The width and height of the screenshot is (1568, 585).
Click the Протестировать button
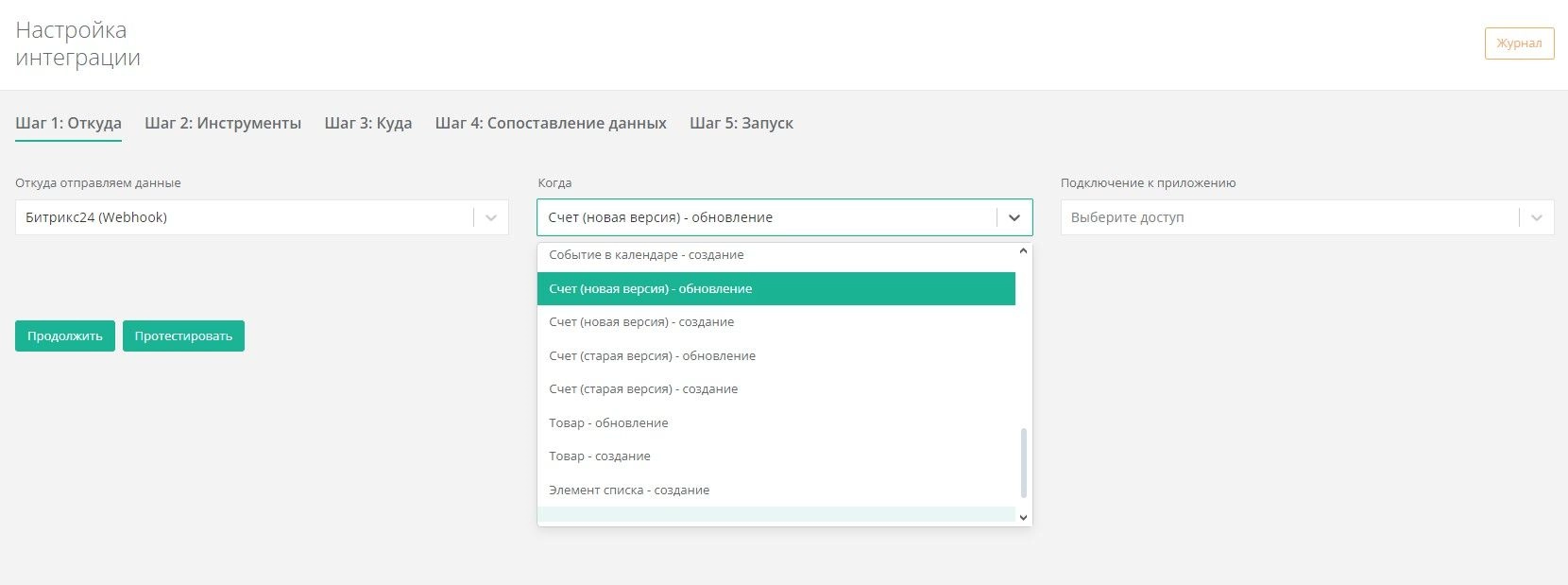[x=183, y=336]
